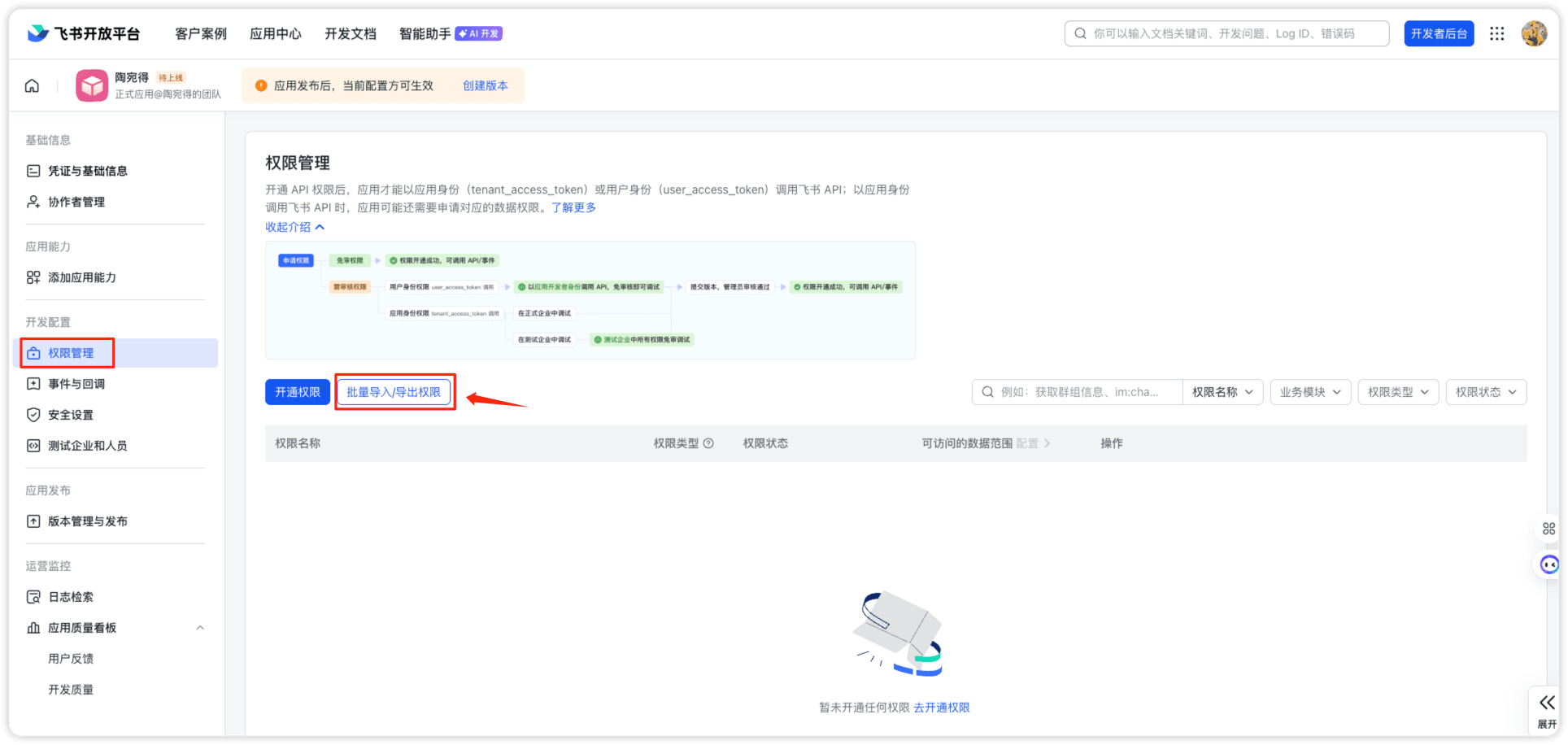Click the 协作者管理 person icon
Viewport: 1568px width, 745px height.
[33, 202]
